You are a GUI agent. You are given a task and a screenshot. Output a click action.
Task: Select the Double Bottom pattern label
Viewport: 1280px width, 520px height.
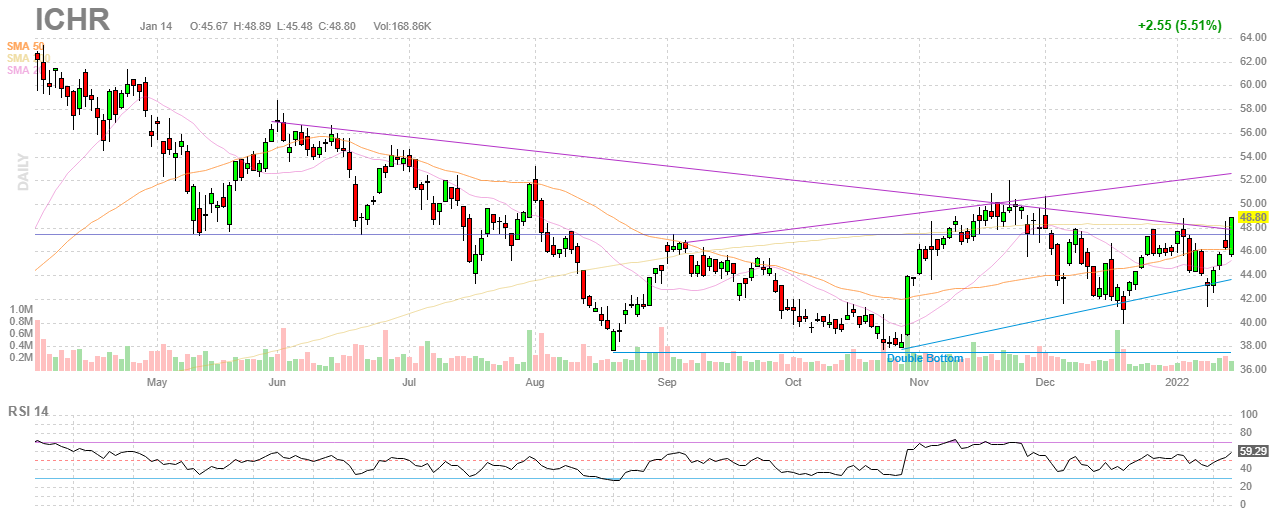(925, 358)
